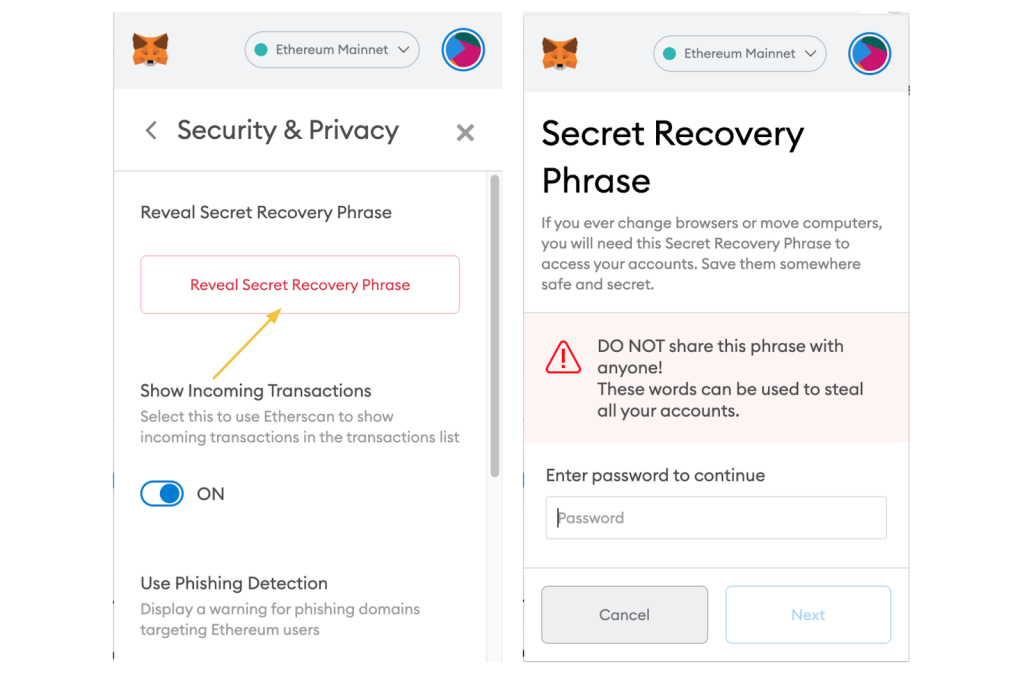Viewport: 1024px width, 677px height.
Task: Click the settings panel vertical scrollbar
Action: coord(494,326)
